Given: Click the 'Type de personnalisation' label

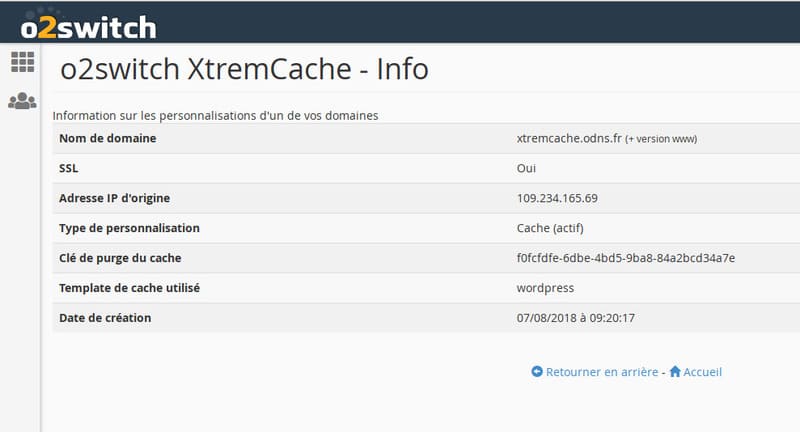Looking at the screenshot, I should (129, 228).
